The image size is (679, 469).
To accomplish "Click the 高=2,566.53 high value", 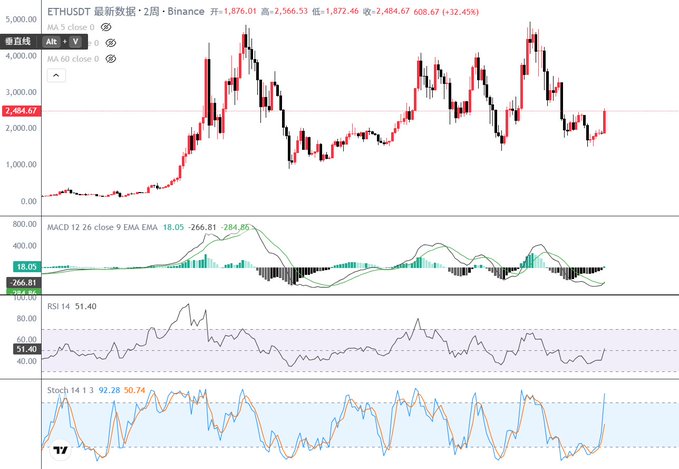I will 285,11.
